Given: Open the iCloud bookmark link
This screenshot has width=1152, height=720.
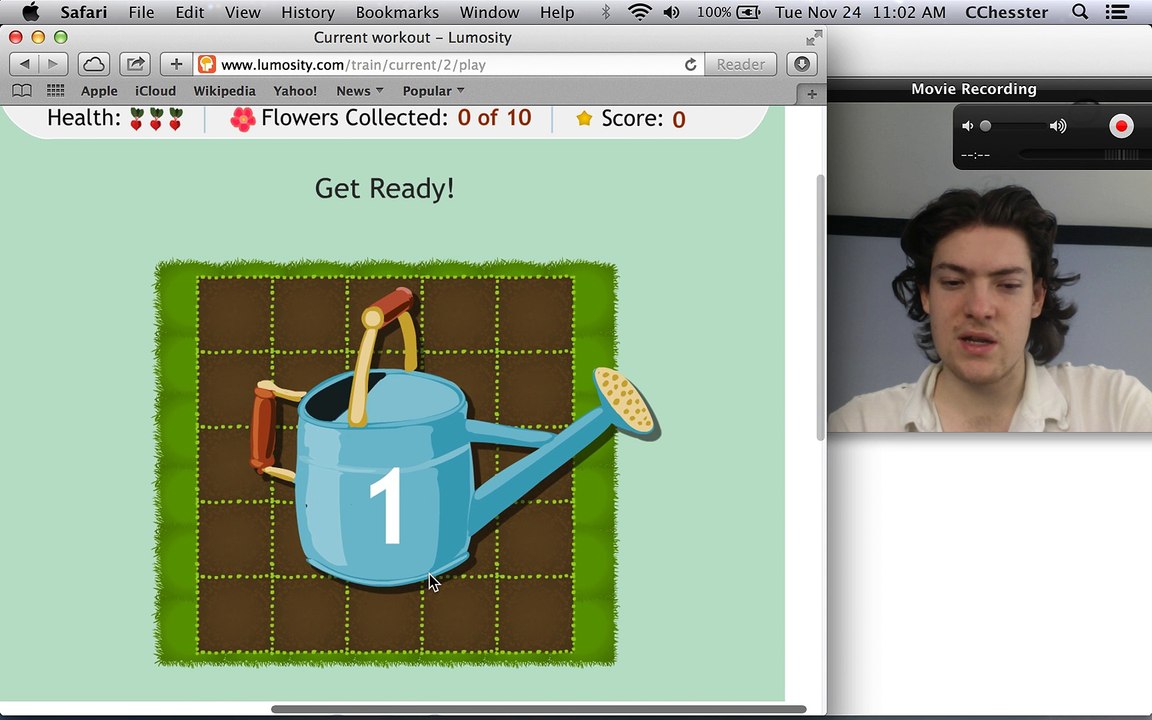Looking at the screenshot, I should coord(155,90).
